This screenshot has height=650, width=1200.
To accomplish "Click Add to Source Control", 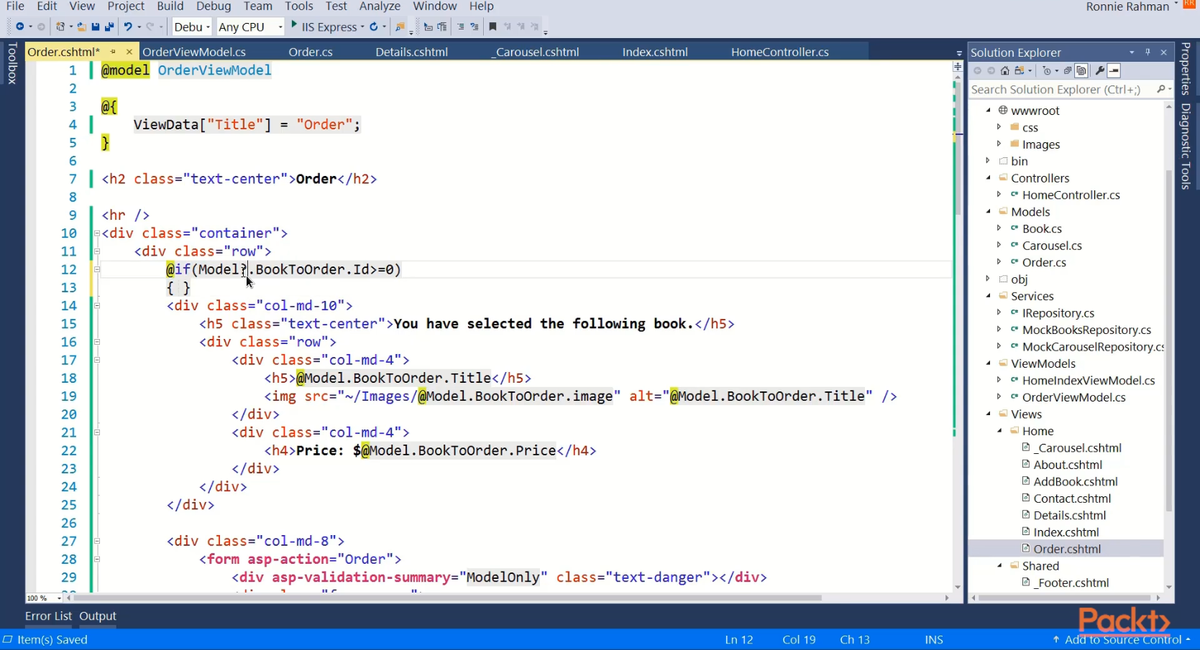I will tap(1120, 639).
